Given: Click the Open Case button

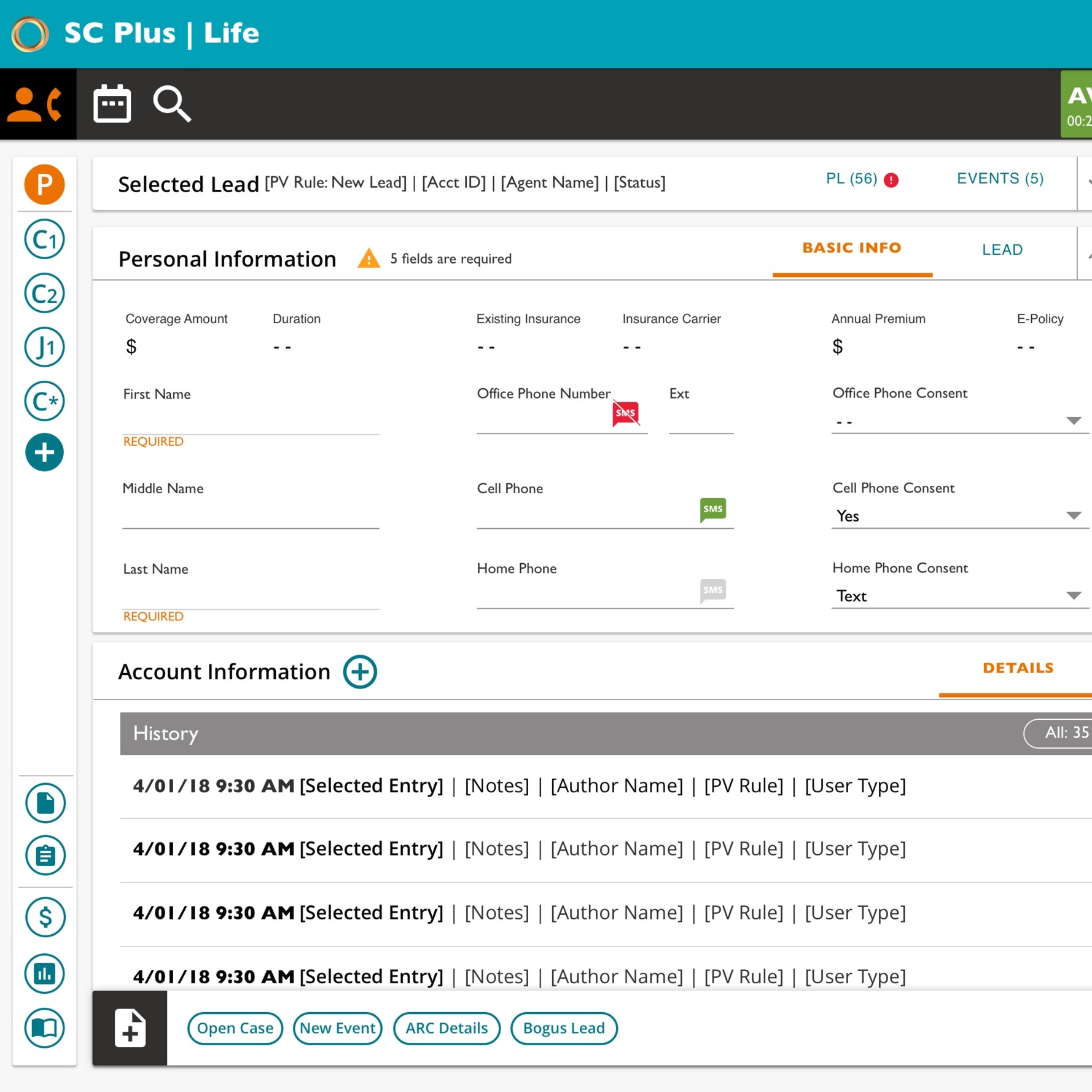Looking at the screenshot, I should (x=235, y=1028).
